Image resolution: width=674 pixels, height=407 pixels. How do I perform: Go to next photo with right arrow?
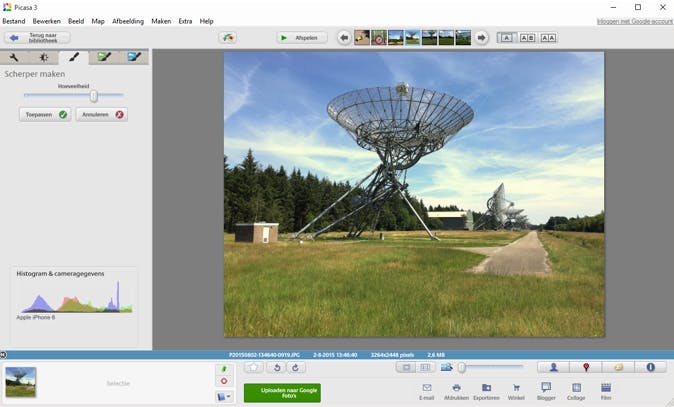pos(481,38)
